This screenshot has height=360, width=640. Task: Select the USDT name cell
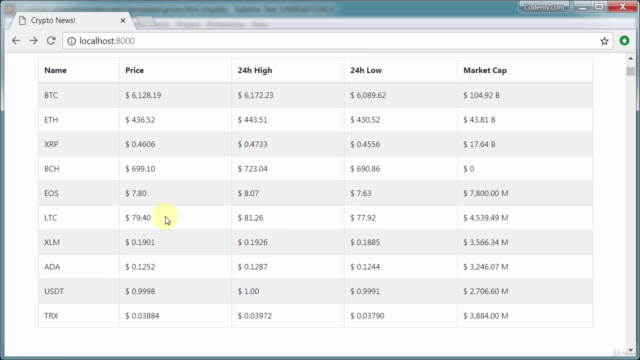54,291
